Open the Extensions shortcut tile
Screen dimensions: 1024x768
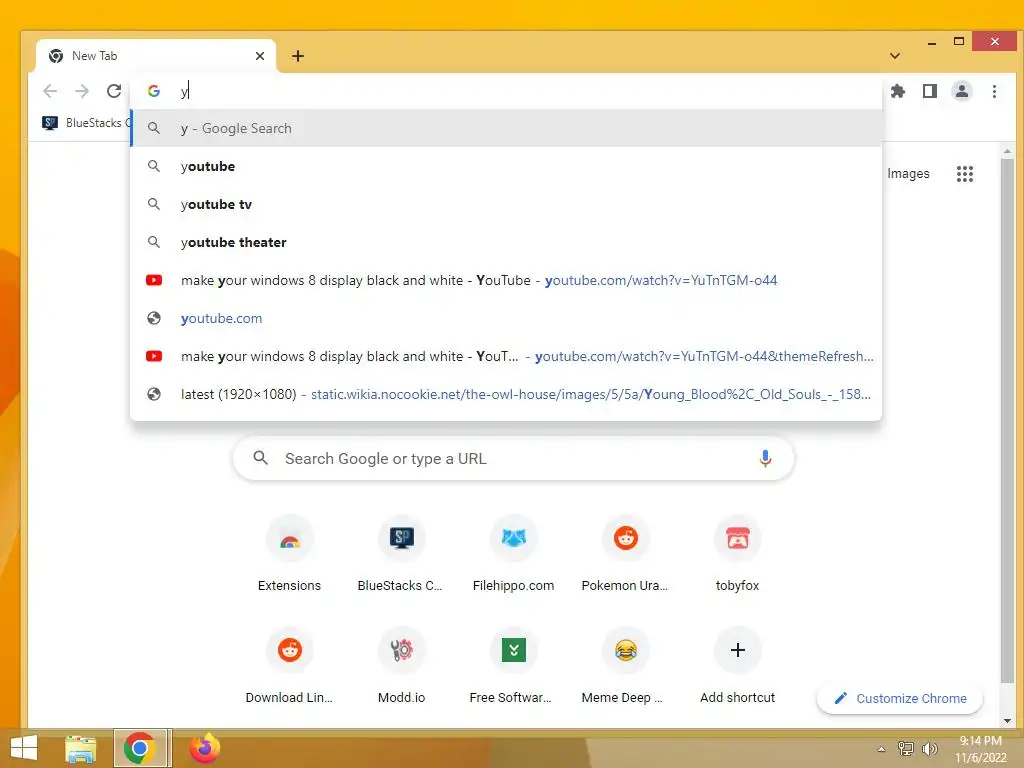click(289, 554)
